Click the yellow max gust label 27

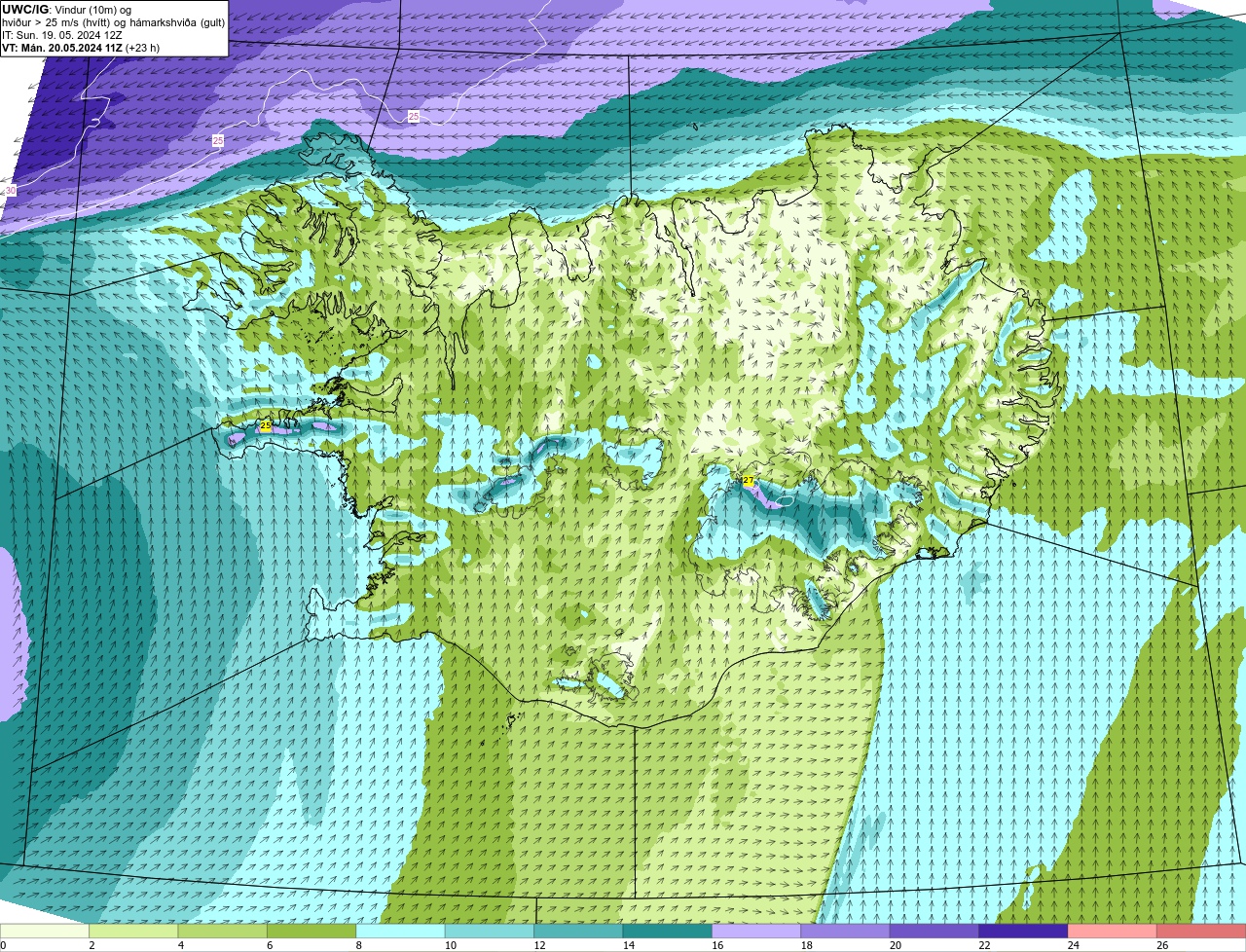(x=748, y=480)
